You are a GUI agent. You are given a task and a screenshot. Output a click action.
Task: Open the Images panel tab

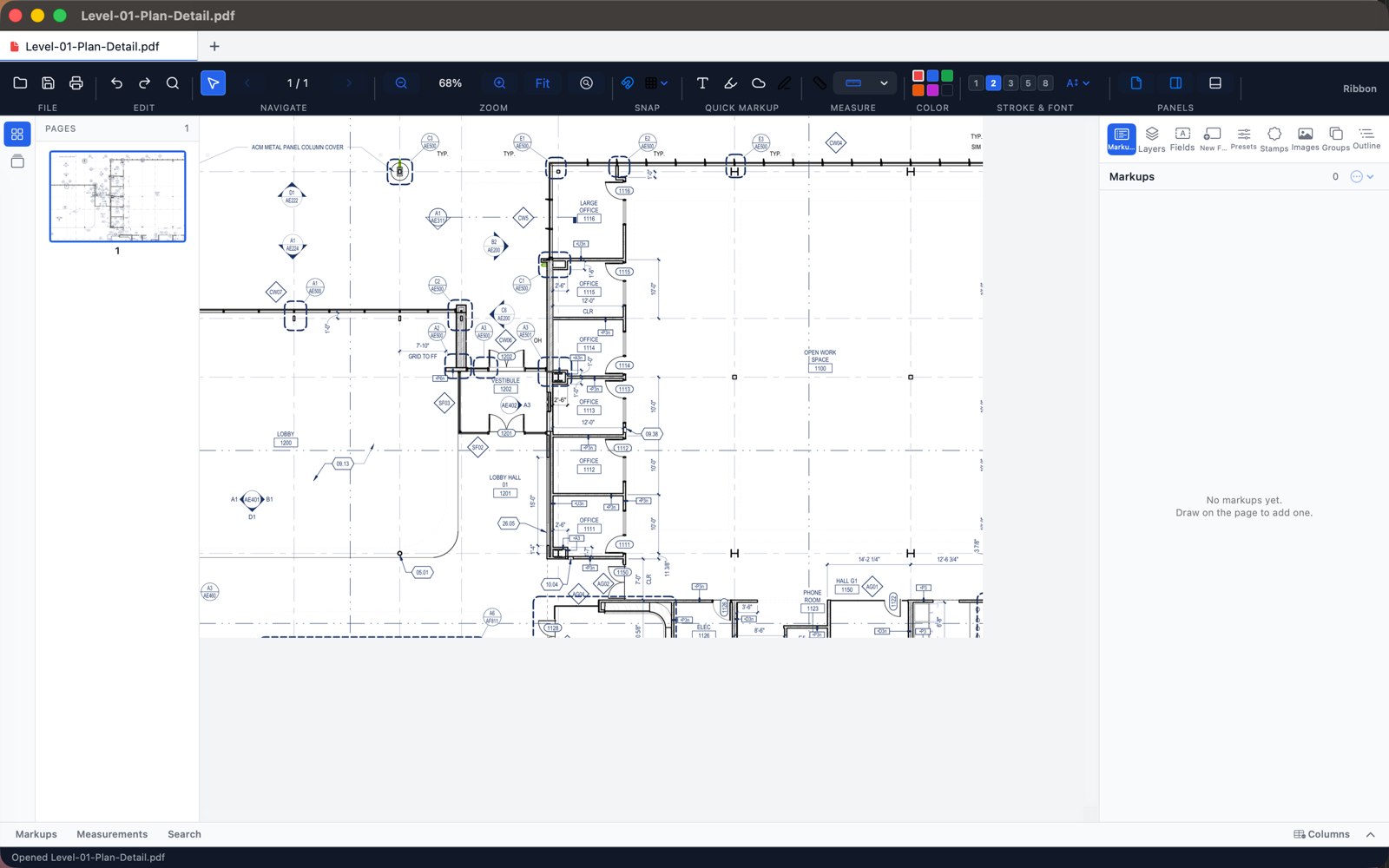pos(1305,139)
